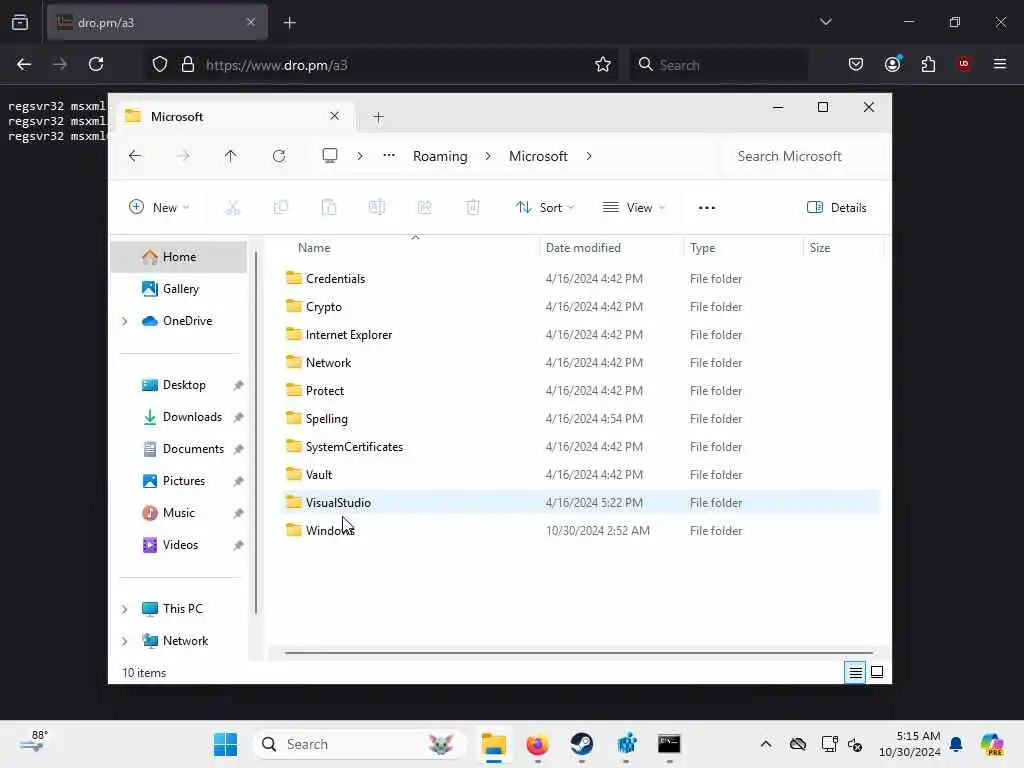Click the Rename icon in Explorer toolbar
The height and width of the screenshot is (768, 1024).
tap(377, 208)
